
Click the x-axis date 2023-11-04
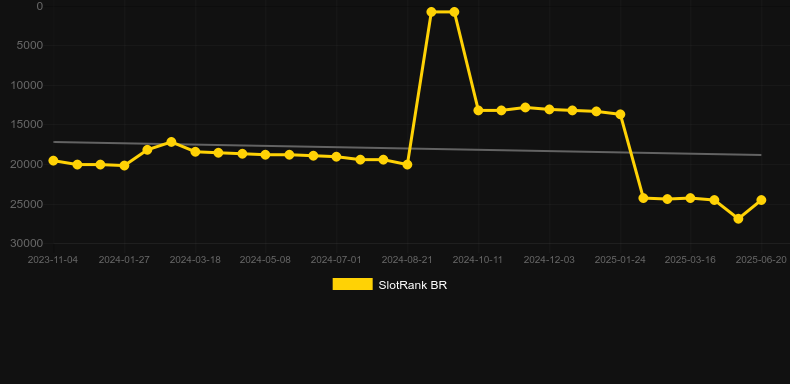point(53,260)
